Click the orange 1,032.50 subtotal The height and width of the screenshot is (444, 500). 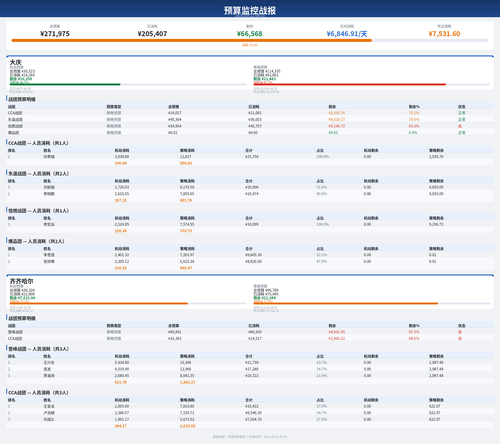tap(188, 426)
